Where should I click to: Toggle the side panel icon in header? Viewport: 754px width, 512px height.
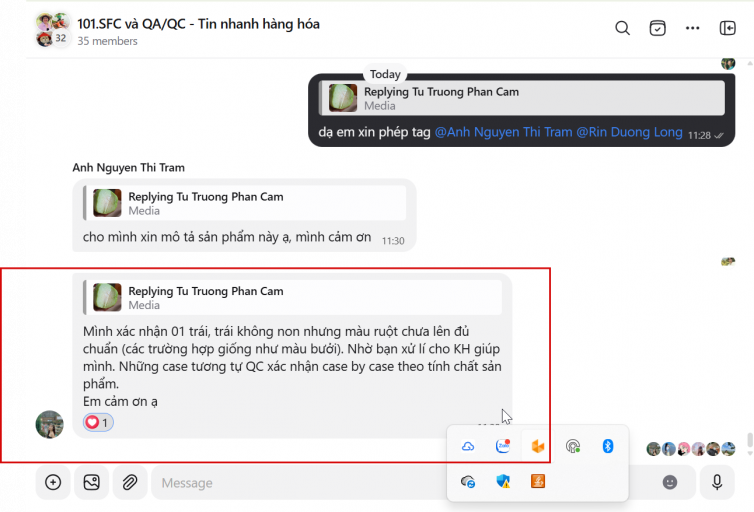coord(727,28)
